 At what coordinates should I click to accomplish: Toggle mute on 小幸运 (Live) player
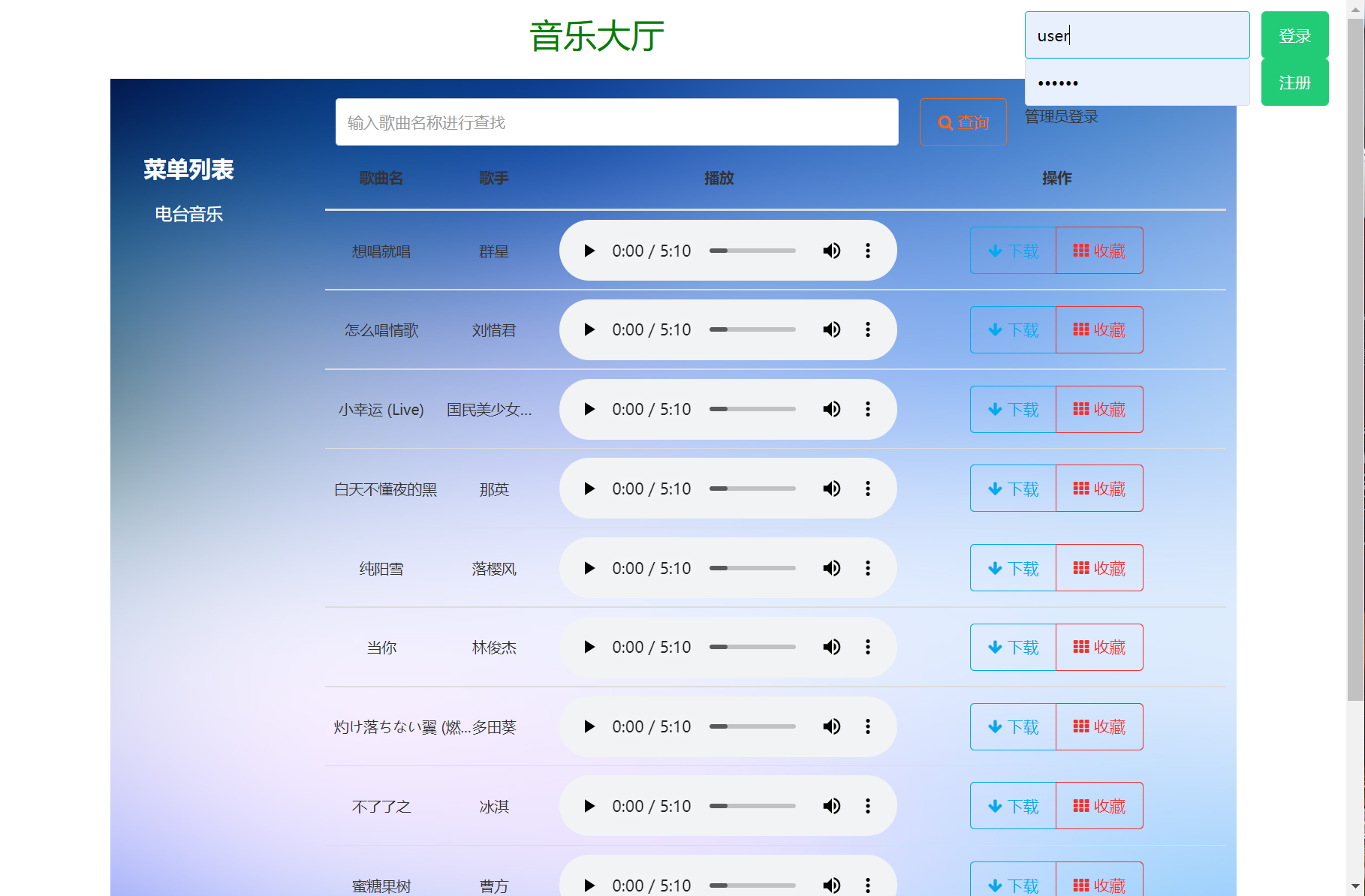[831, 409]
